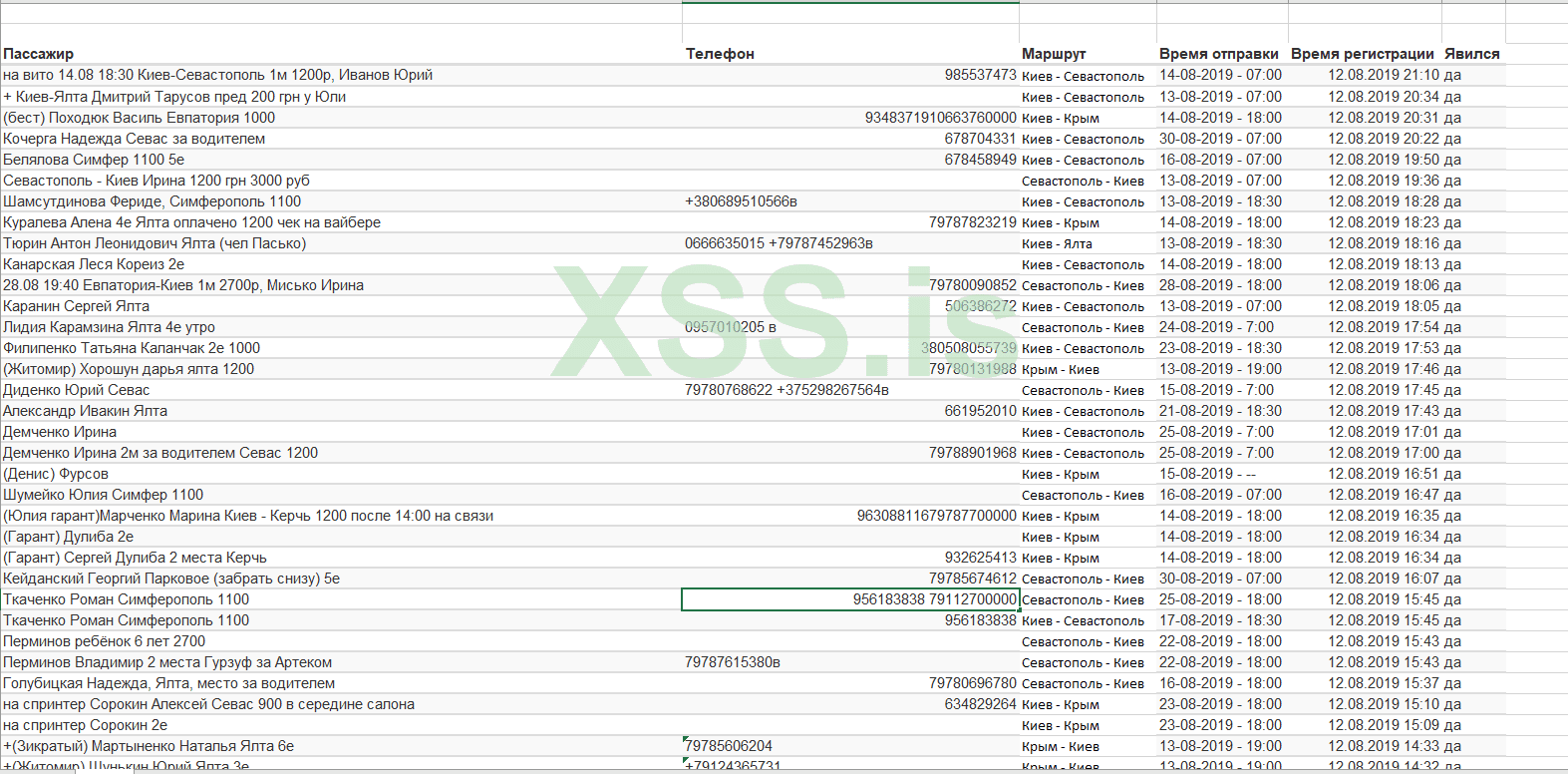Viewport: 1568px width, 774px height.
Task: Select cell "Белялова Симфер 1100 5е"
Action: pos(94,160)
